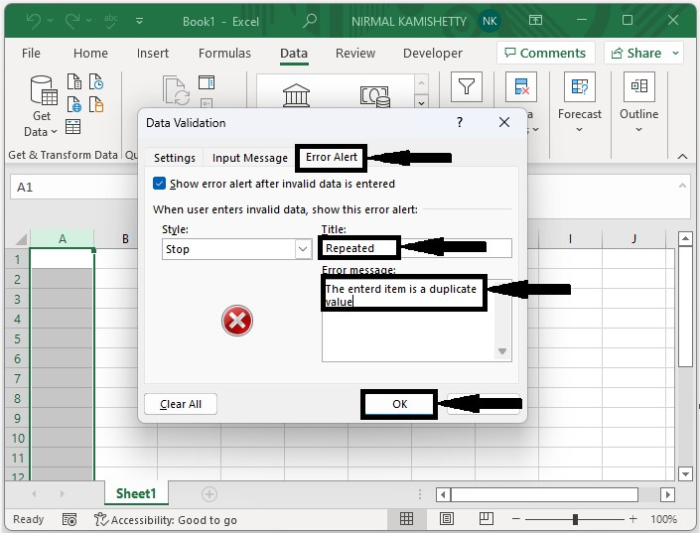The image size is (700, 533).
Task: Open the Style dropdown showing Stop
Action: click(x=237, y=249)
